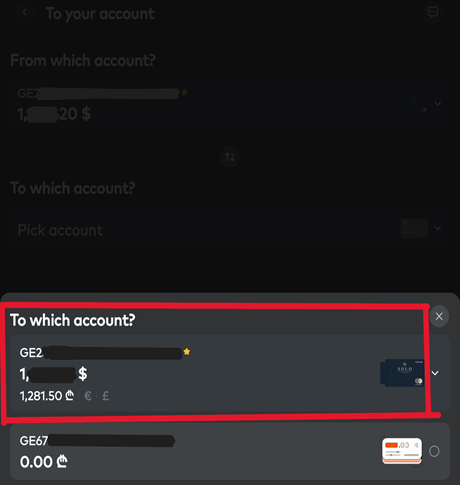
Task: Expand the From account dropdown chevron
Action: (x=438, y=104)
